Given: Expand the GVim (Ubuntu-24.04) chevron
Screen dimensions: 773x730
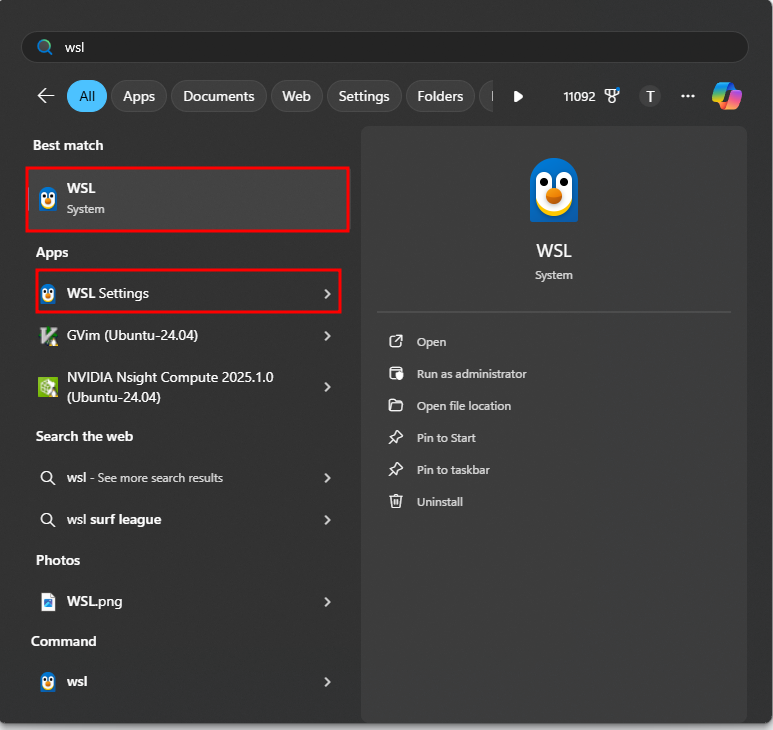Looking at the screenshot, I should pyautogui.click(x=327, y=336).
